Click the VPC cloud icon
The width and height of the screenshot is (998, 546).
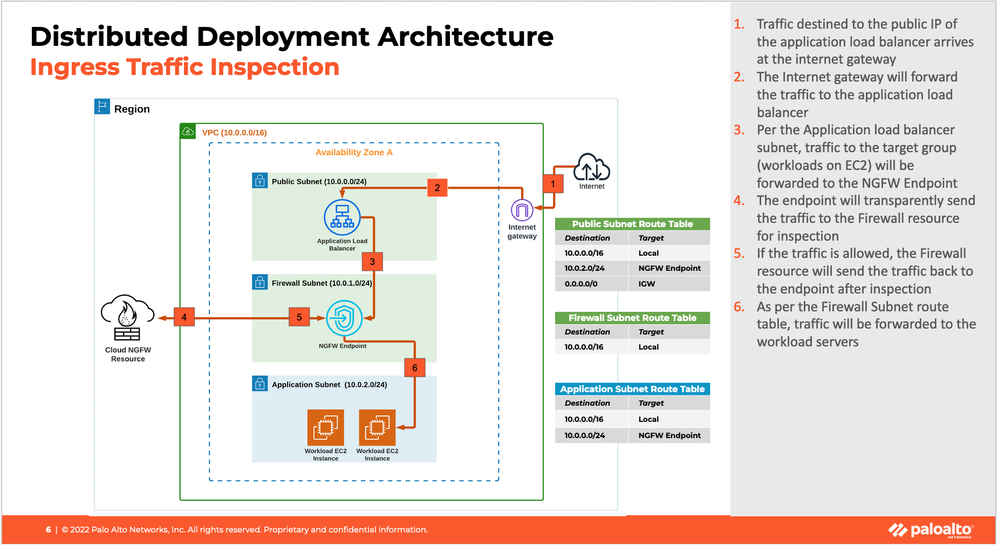[x=188, y=132]
